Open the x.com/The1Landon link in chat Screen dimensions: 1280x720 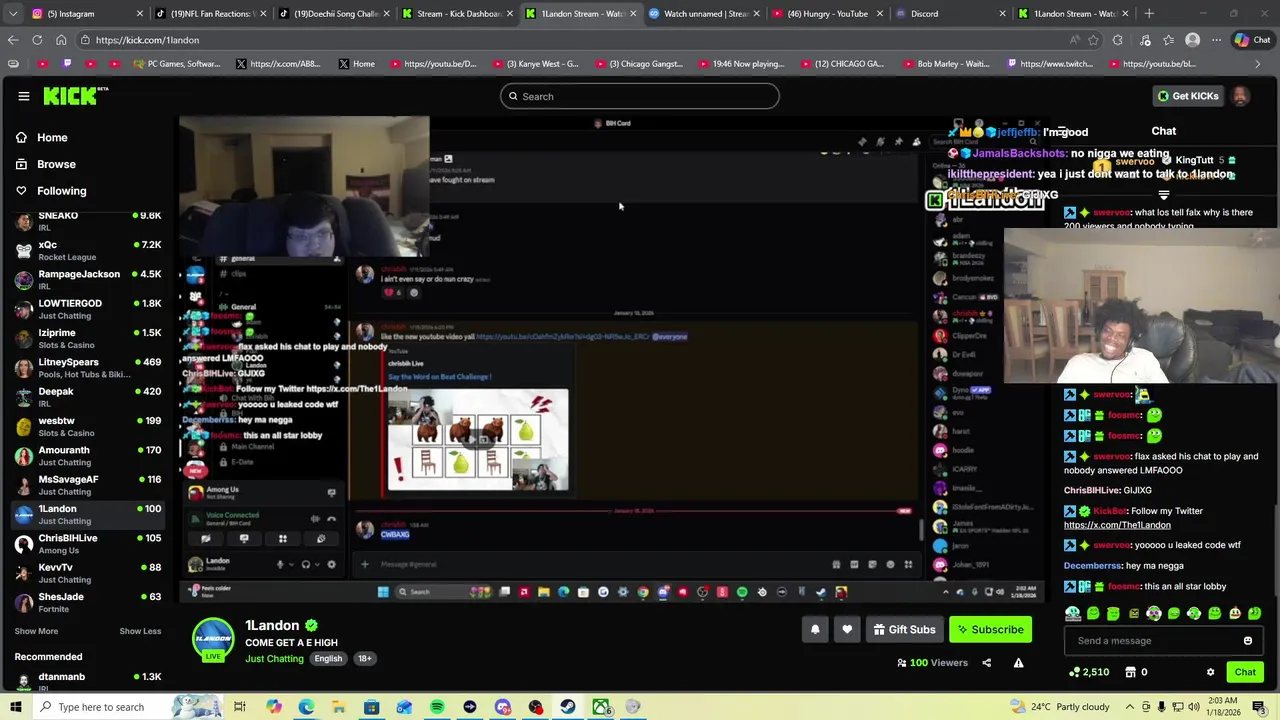[x=1117, y=525]
